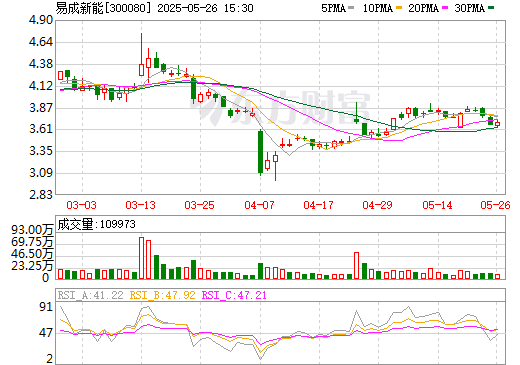
Task: Click the 3.09 price axis label
Action: (41, 173)
